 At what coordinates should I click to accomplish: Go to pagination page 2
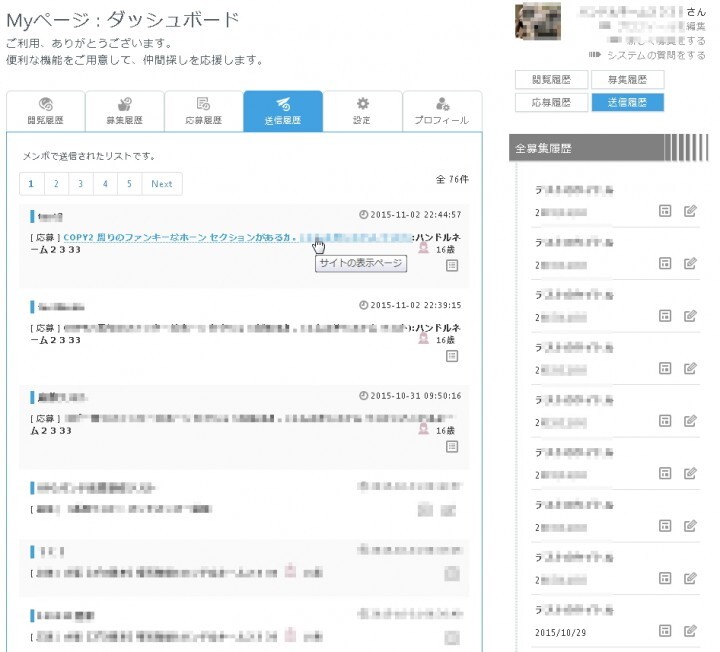56,184
